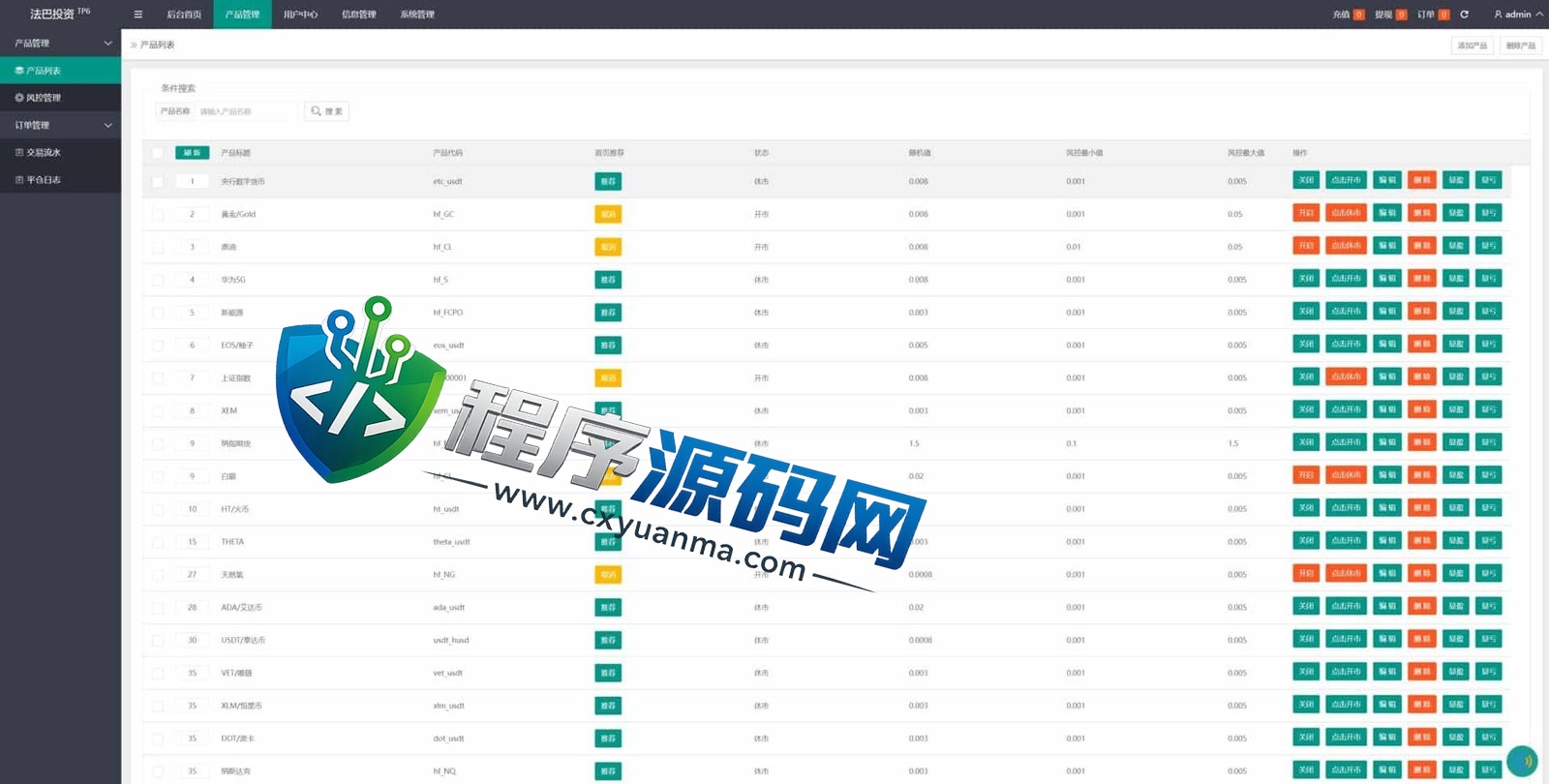
Task: Open the 订单 notification badge
Action: 1443,15
